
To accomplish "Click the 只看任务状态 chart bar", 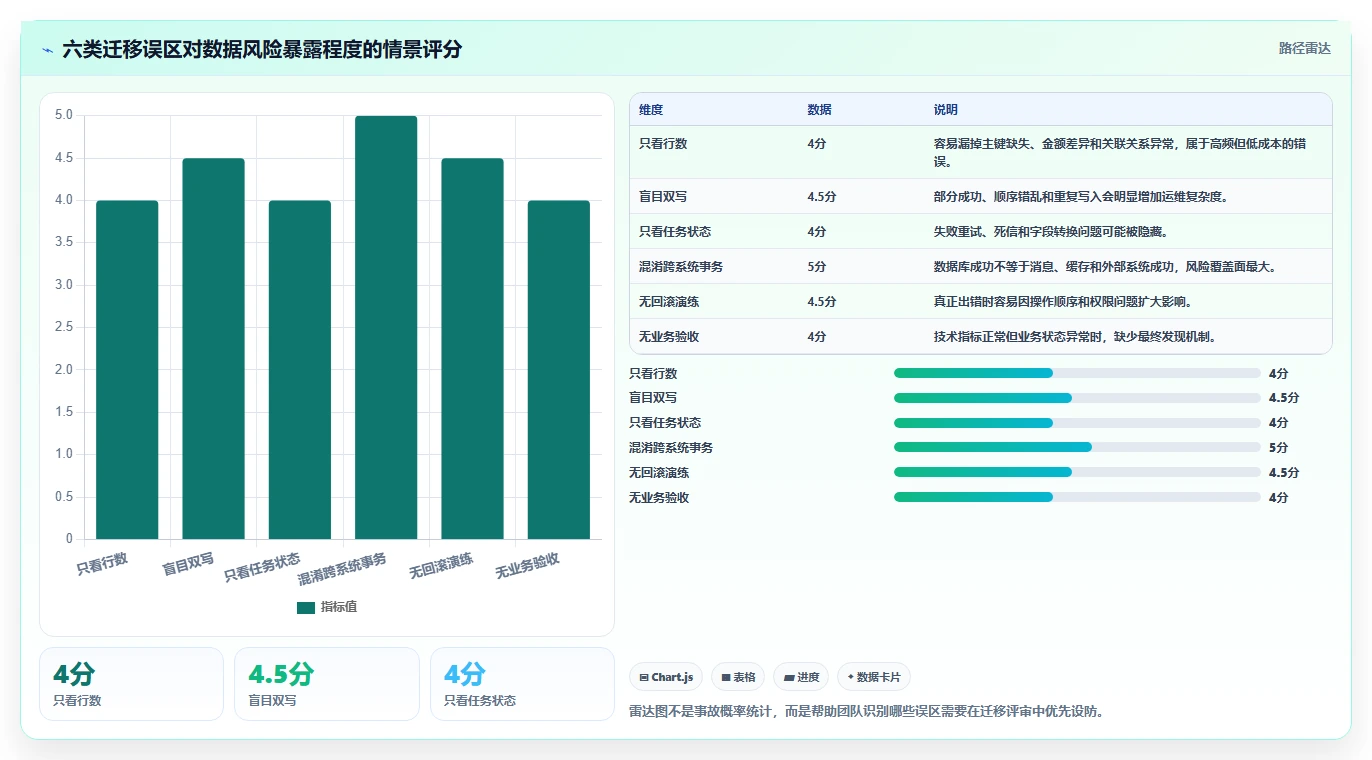I will pos(299,370).
